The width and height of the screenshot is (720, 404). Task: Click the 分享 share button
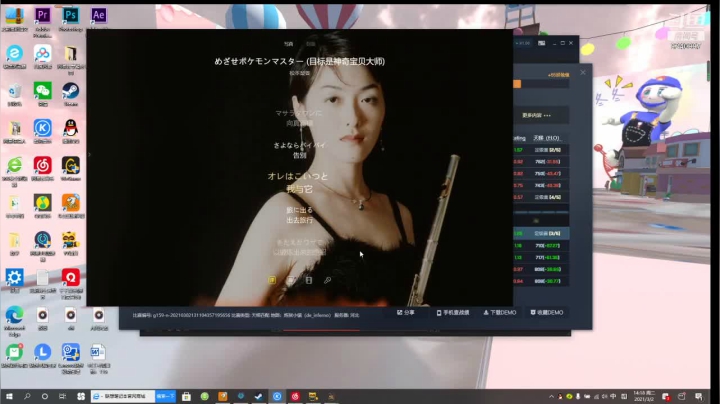pos(405,313)
